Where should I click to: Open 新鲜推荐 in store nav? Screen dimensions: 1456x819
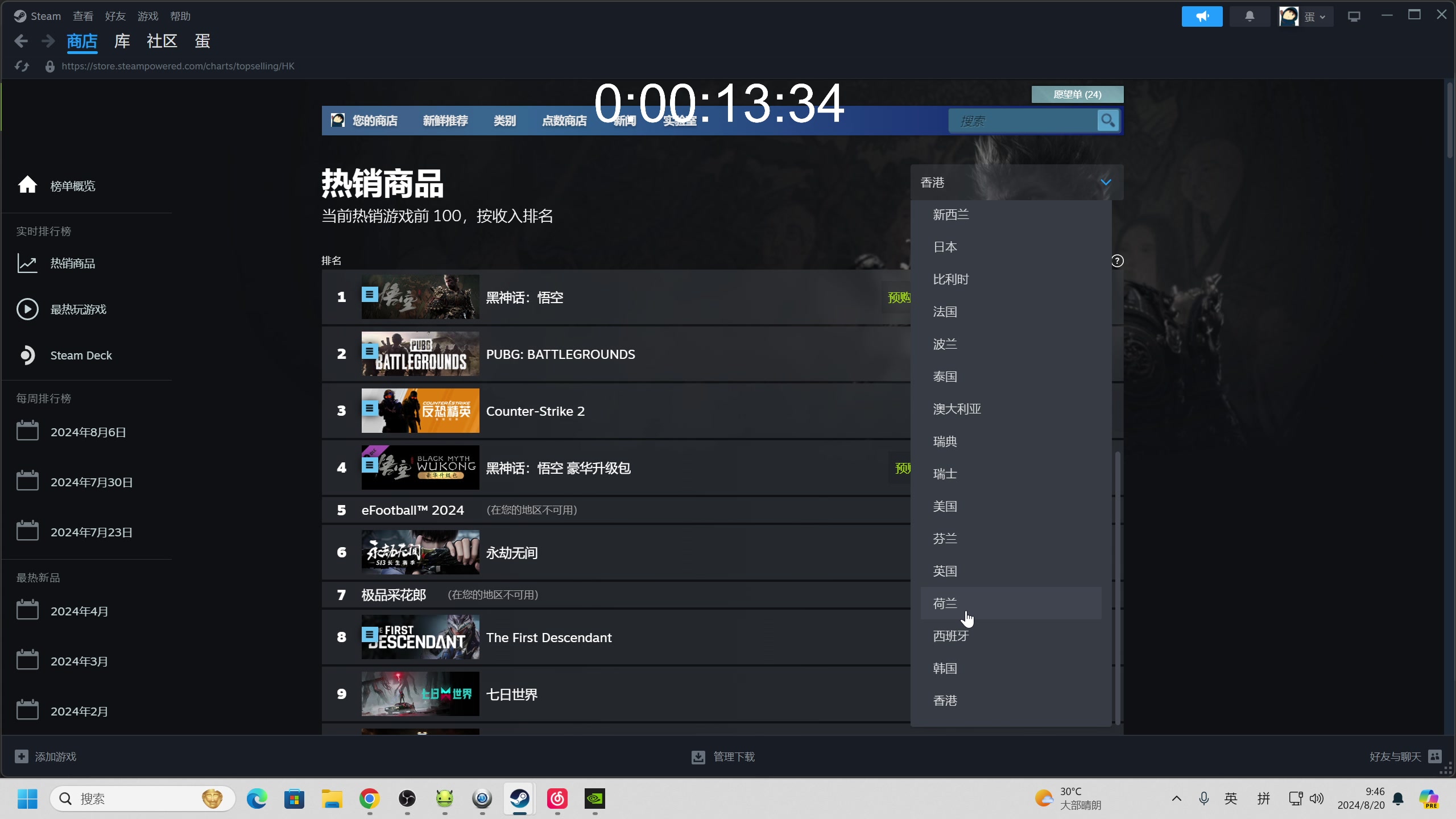(x=445, y=121)
